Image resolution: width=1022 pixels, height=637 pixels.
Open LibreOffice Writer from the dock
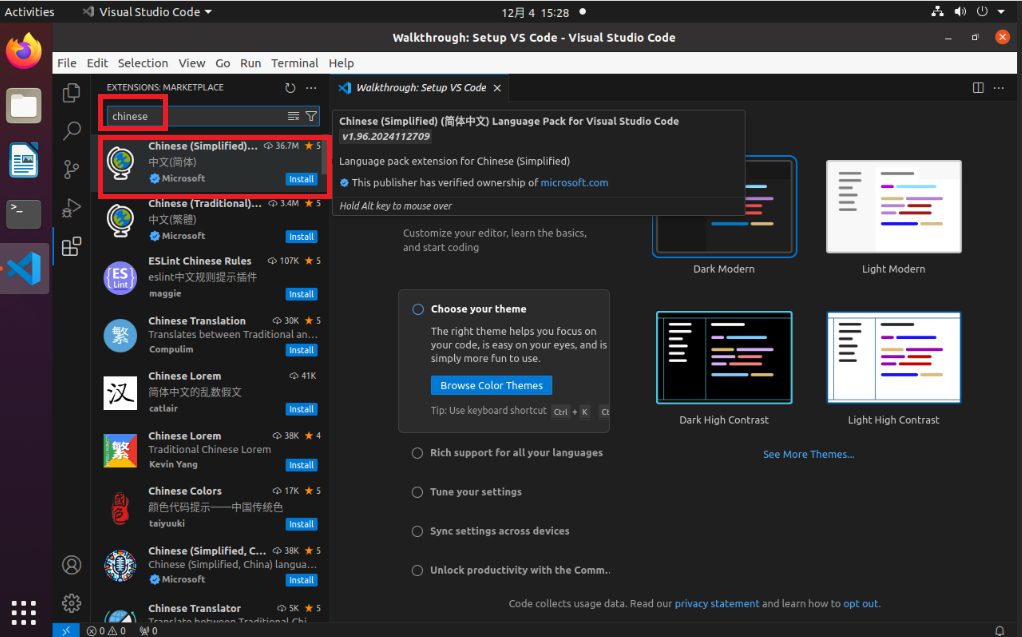[24, 160]
